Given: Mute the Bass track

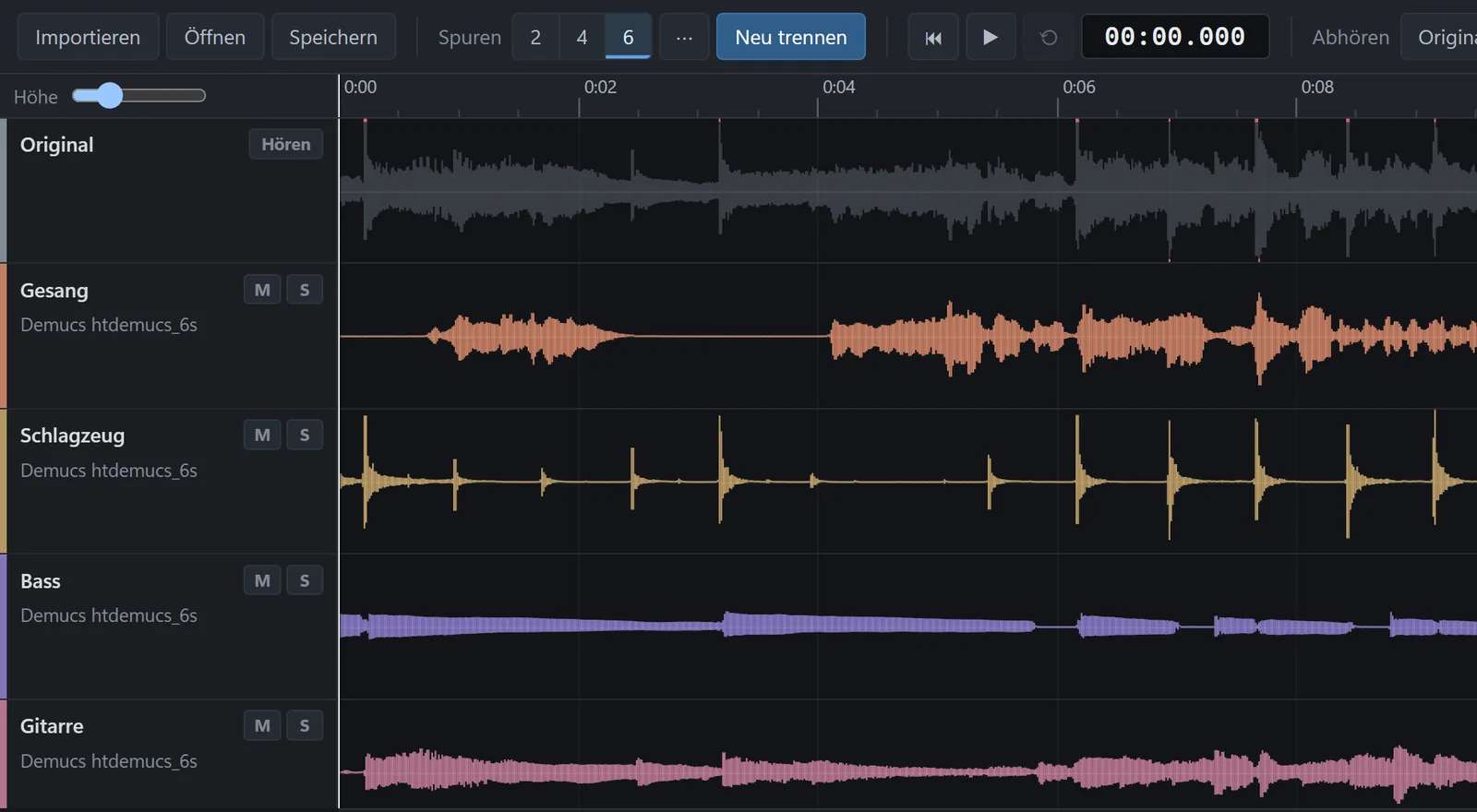Looking at the screenshot, I should pyautogui.click(x=262, y=580).
